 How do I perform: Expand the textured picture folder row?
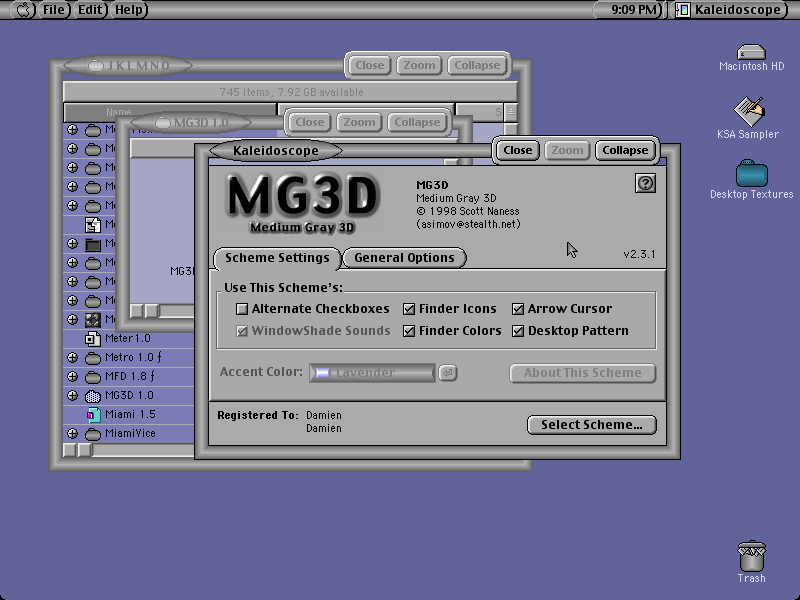point(72,319)
